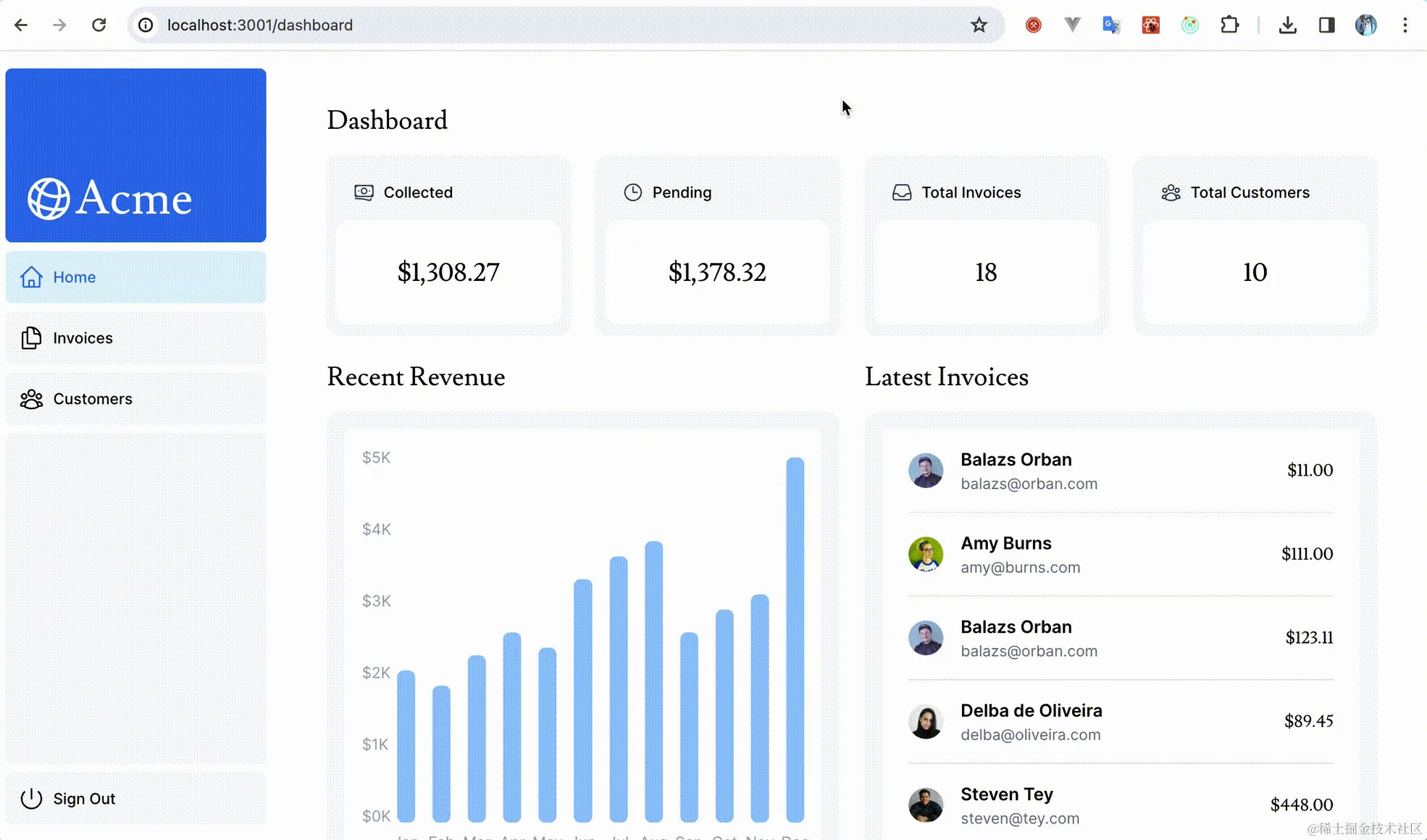The width and height of the screenshot is (1427, 840).
Task: Open Chrome three-dot menu
Action: click(x=1405, y=25)
